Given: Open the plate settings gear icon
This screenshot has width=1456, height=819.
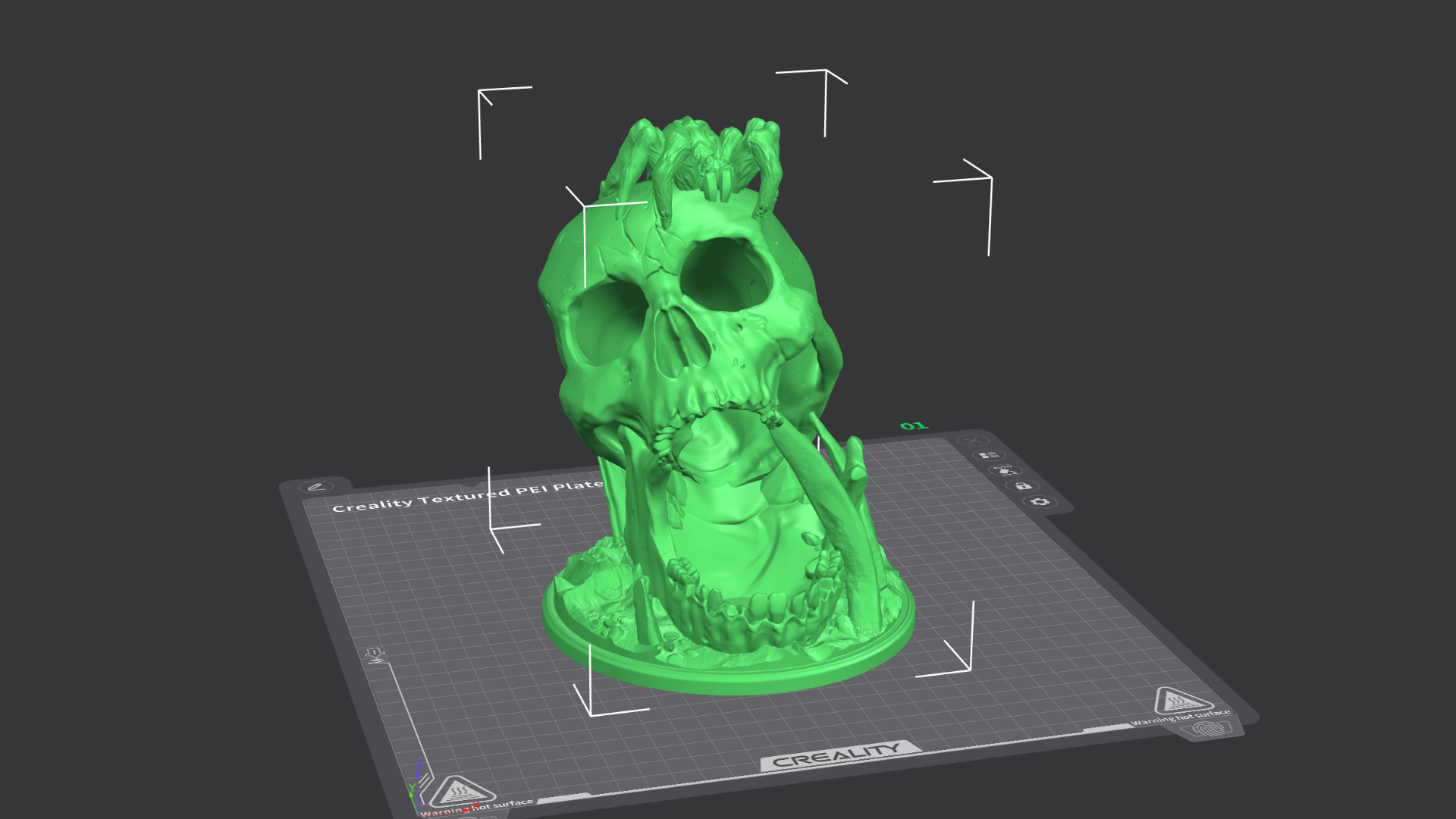Looking at the screenshot, I should 1040,502.
